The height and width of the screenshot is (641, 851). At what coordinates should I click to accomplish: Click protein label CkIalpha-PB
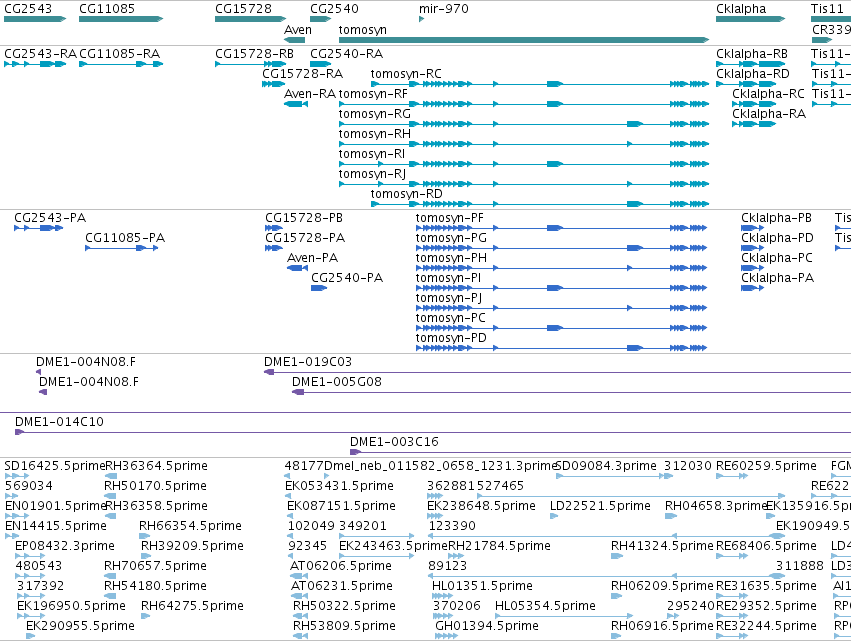[x=777, y=218]
